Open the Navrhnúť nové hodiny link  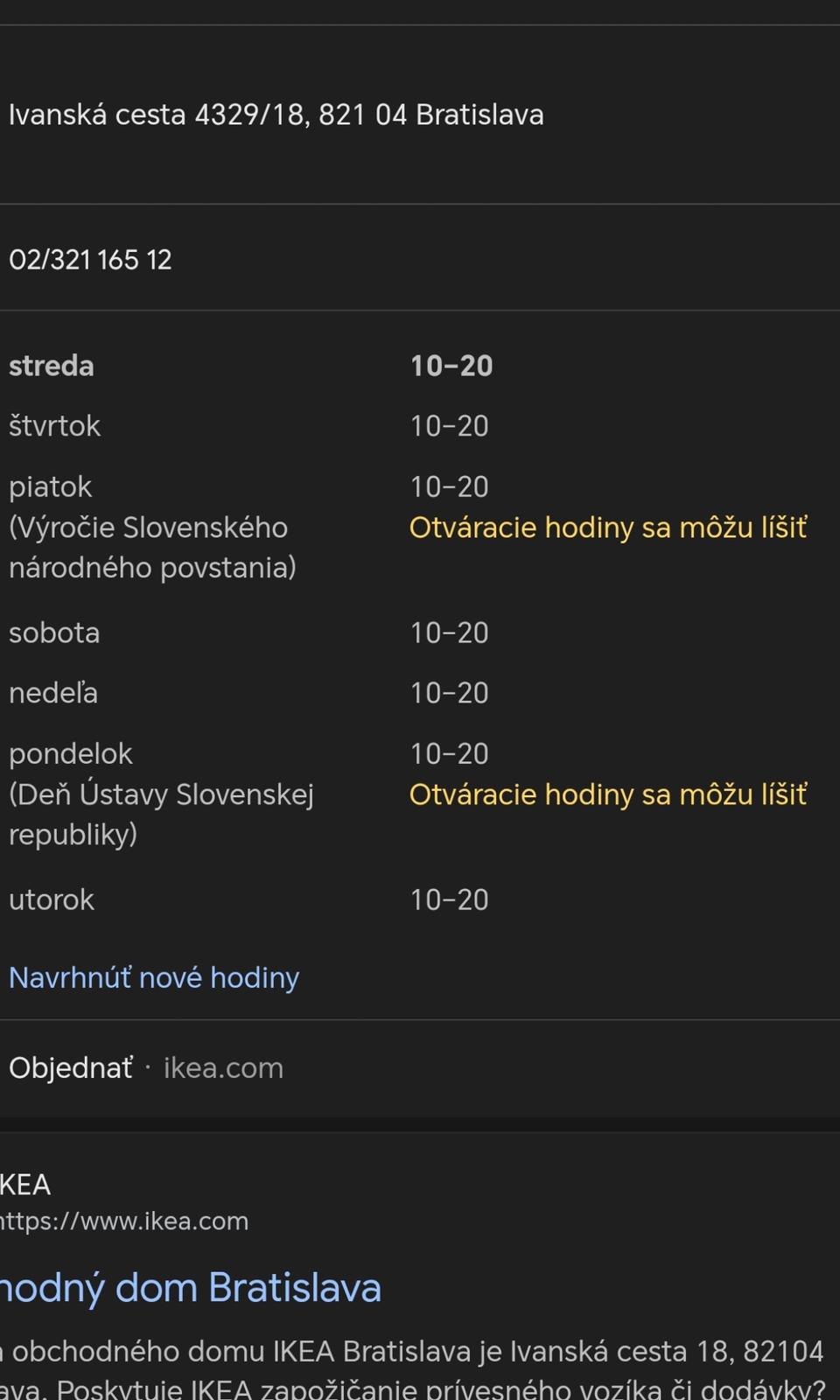click(154, 977)
